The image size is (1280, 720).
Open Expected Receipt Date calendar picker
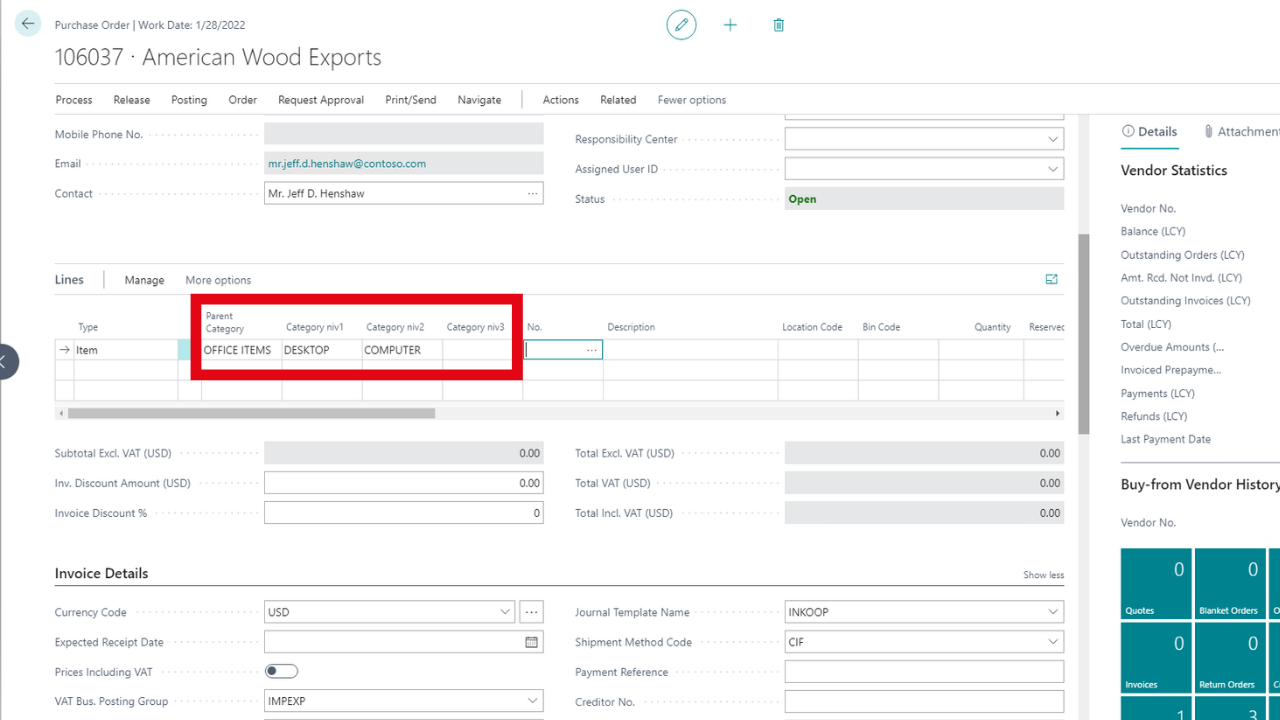pyautogui.click(x=532, y=642)
